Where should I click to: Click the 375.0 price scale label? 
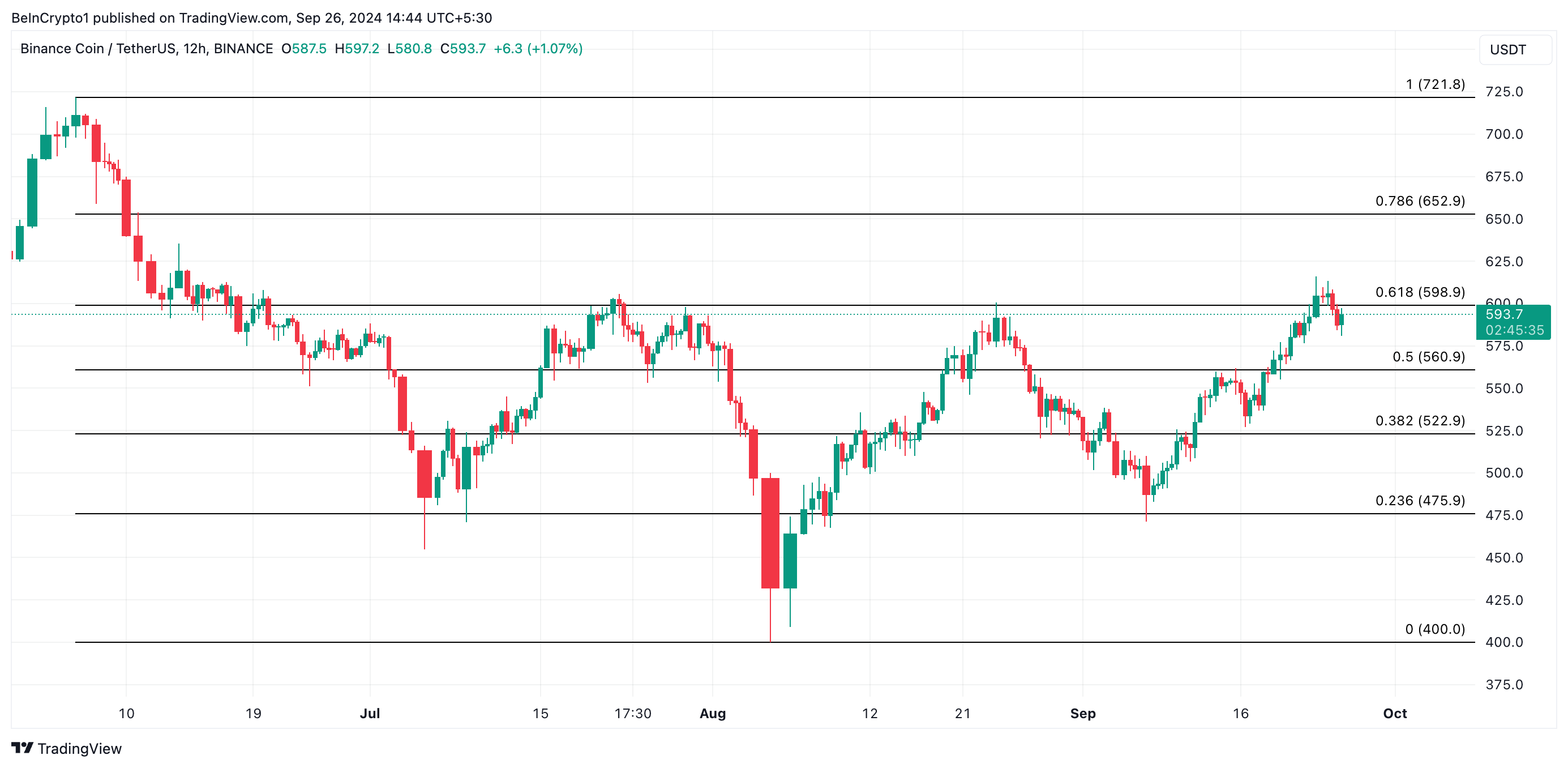(x=1503, y=685)
